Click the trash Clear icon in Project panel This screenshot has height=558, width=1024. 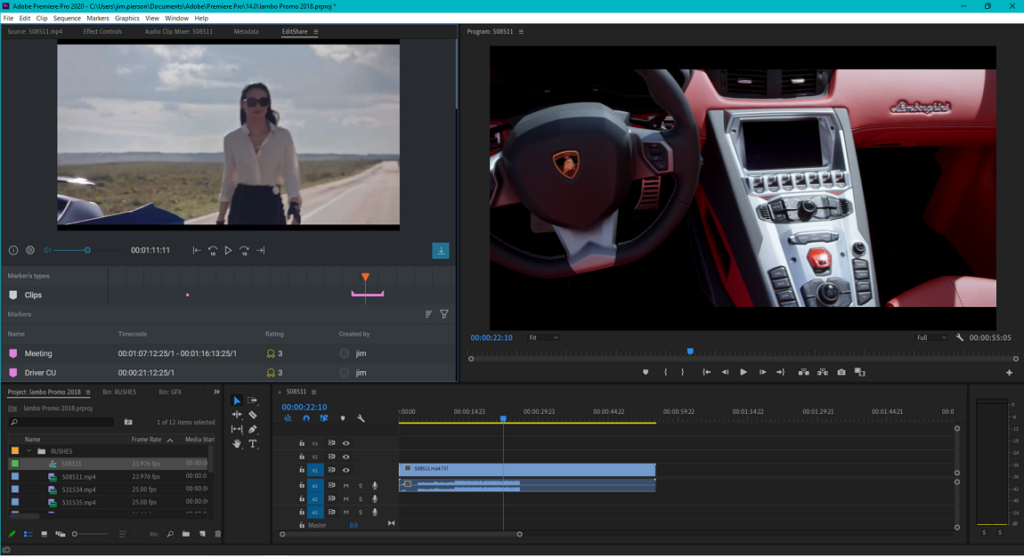(x=218, y=534)
